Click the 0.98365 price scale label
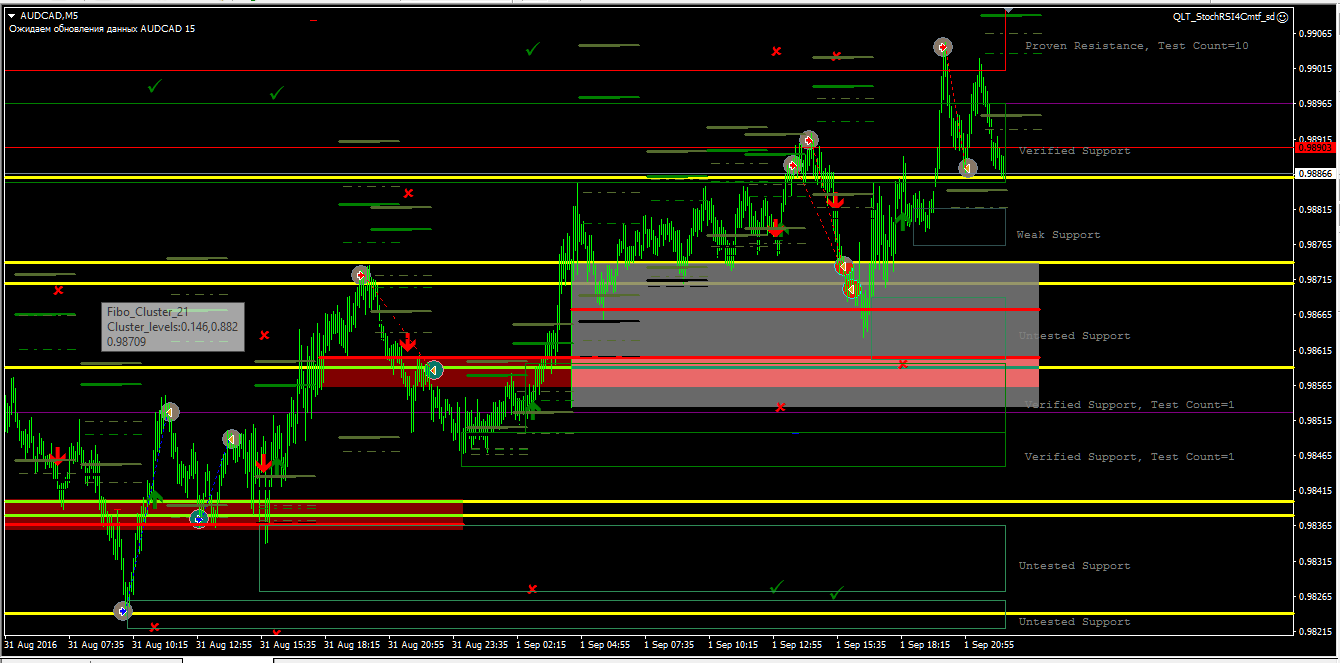1340x663 pixels. [1315, 526]
